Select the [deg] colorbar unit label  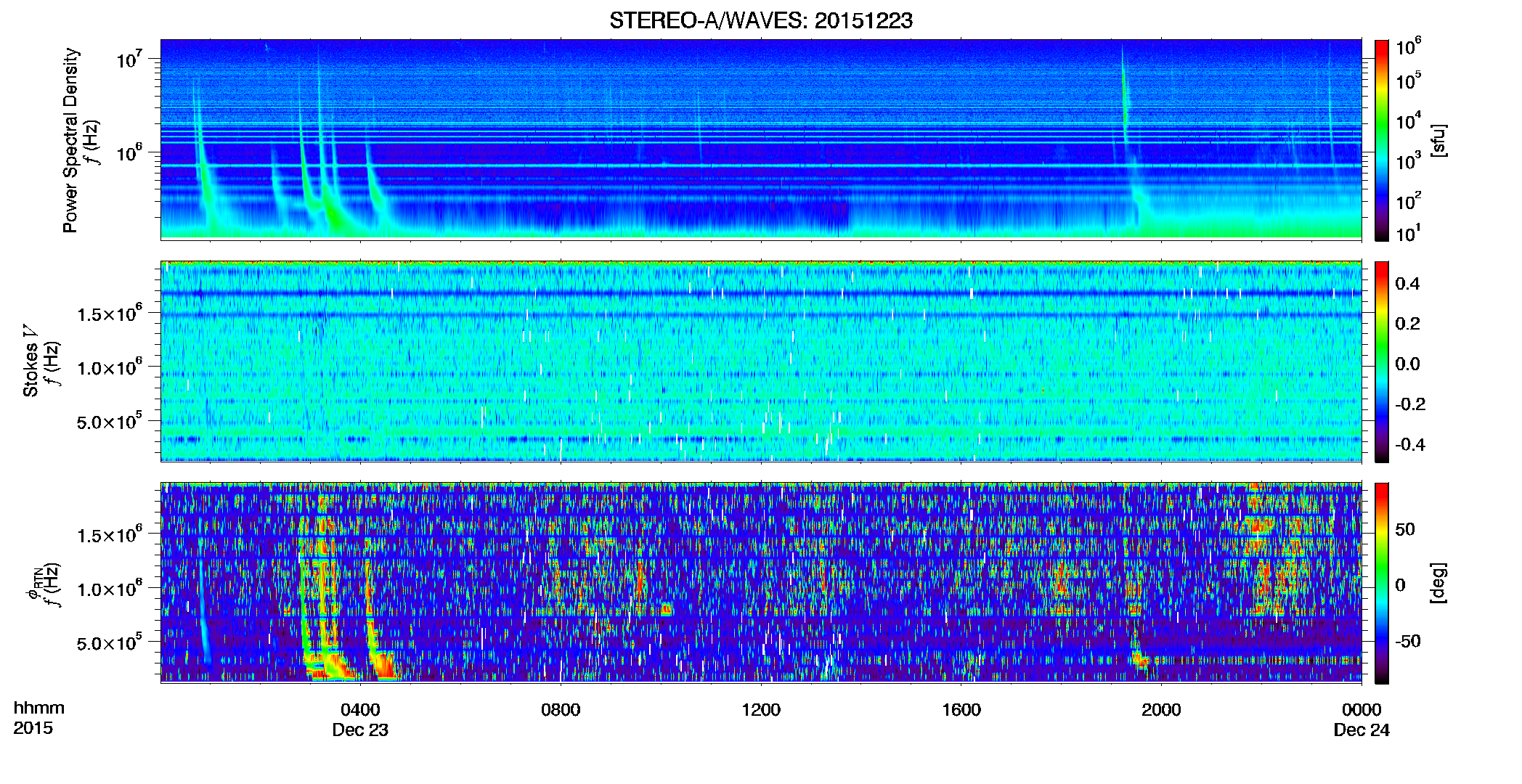click(x=1439, y=583)
